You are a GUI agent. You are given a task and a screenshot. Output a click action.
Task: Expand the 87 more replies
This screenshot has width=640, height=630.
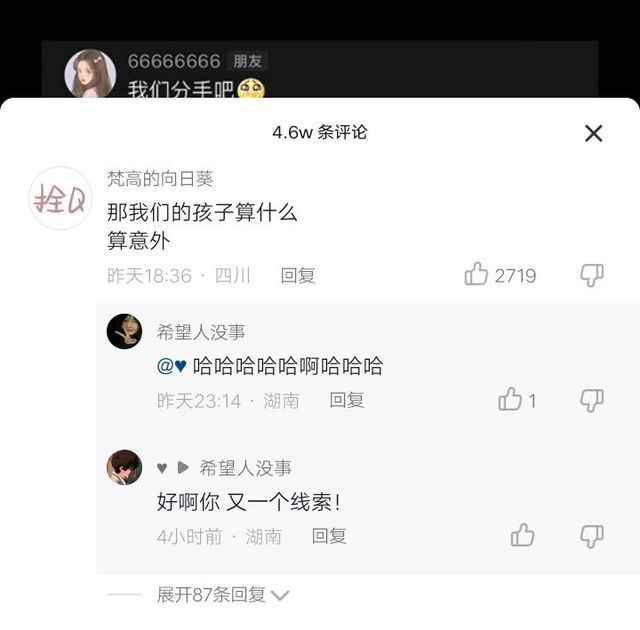coord(211,595)
